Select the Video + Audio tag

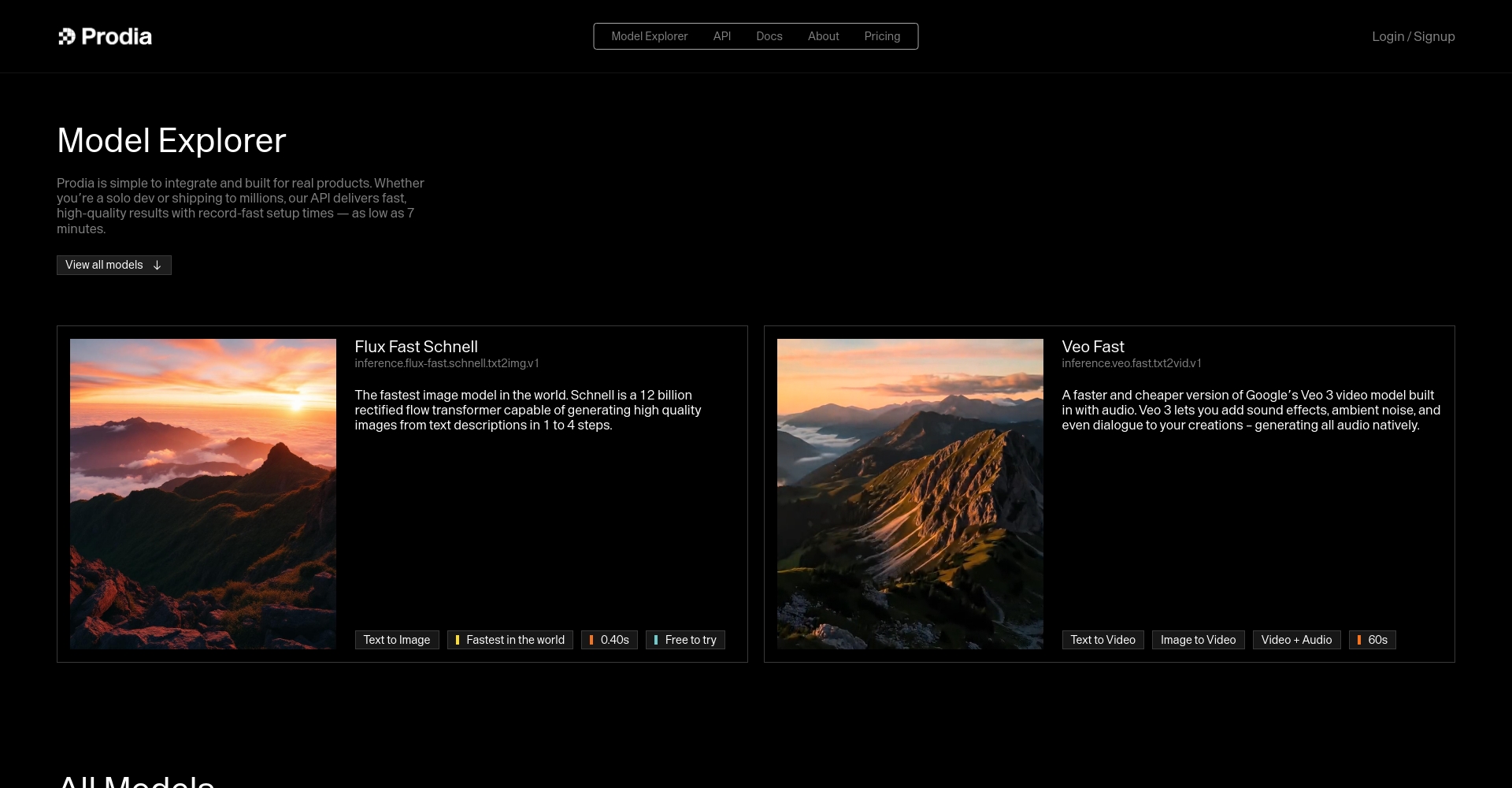[x=1297, y=640]
